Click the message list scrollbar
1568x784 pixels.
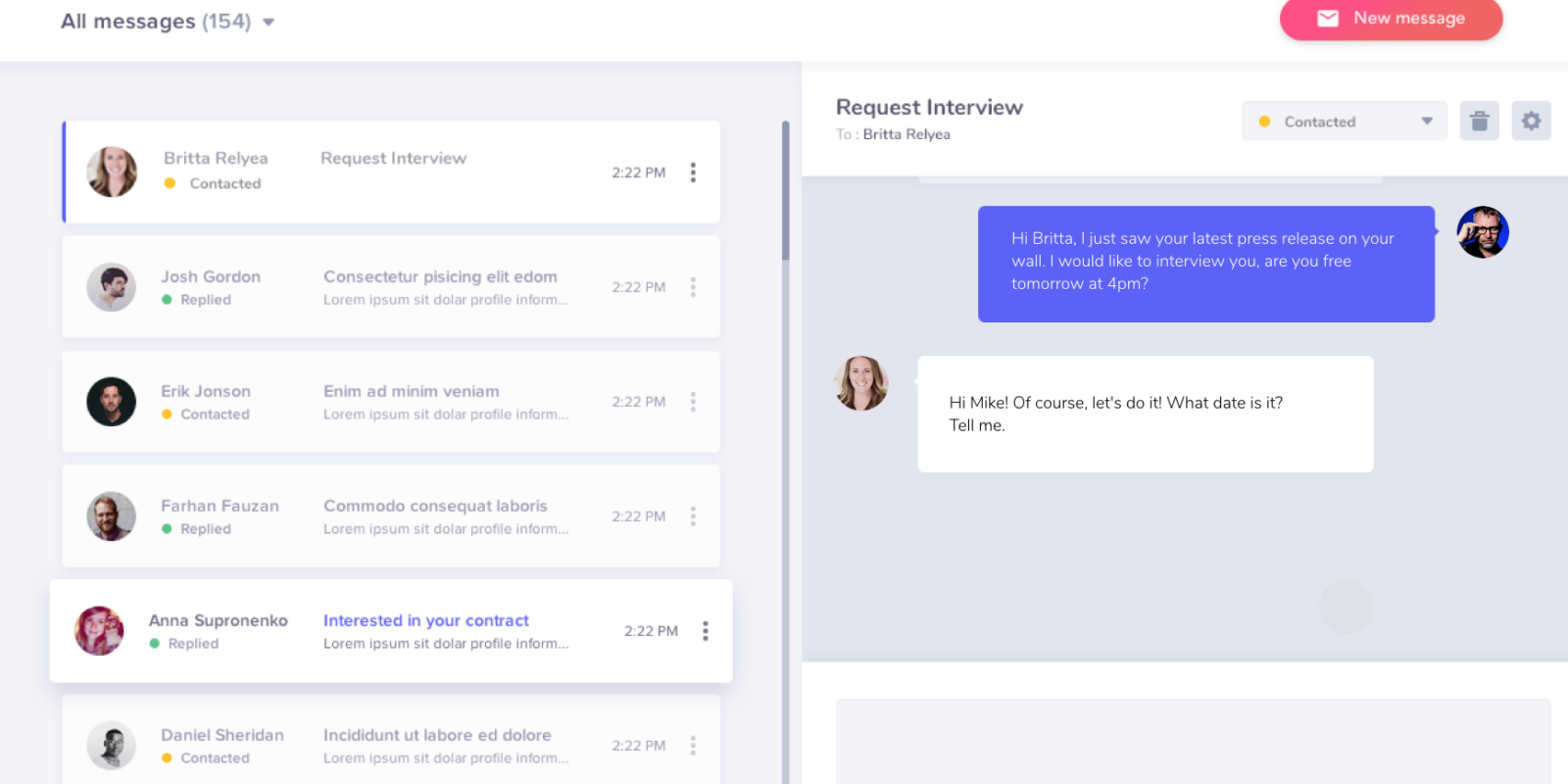pyautogui.click(x=786, y=191)
